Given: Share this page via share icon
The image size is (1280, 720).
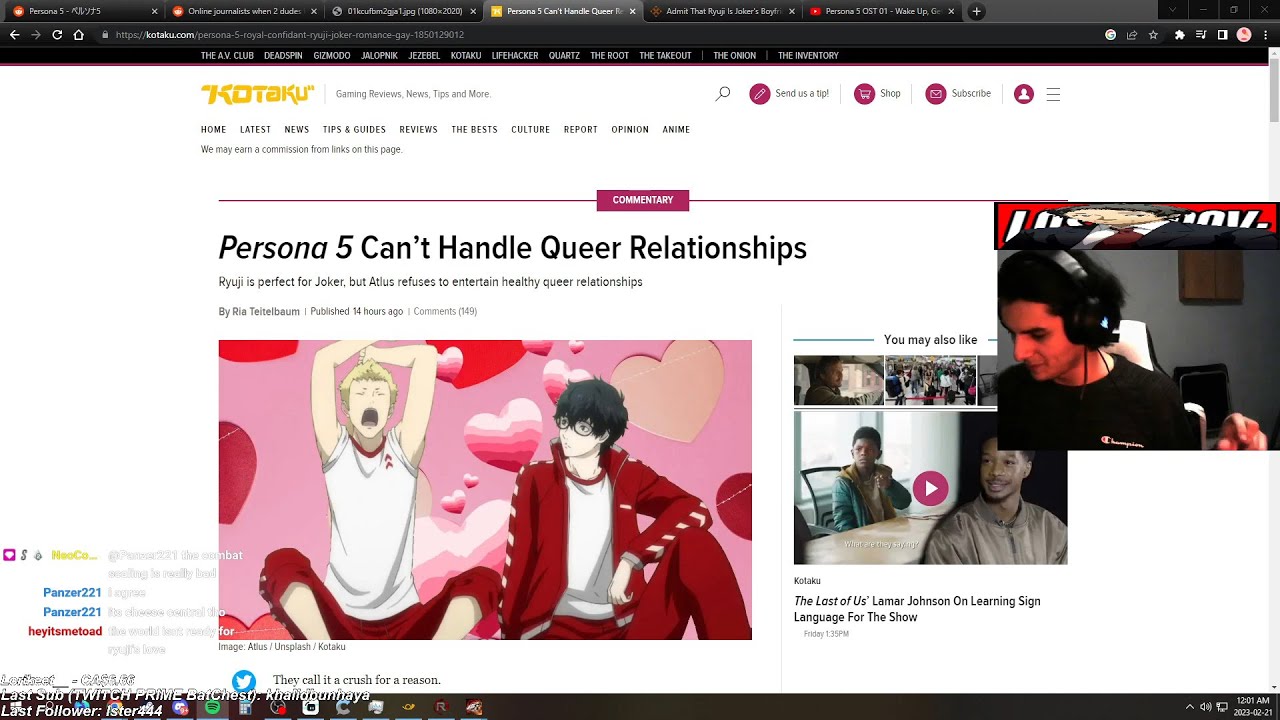Looking at the screenshot, I should (x=1131, y=34).
